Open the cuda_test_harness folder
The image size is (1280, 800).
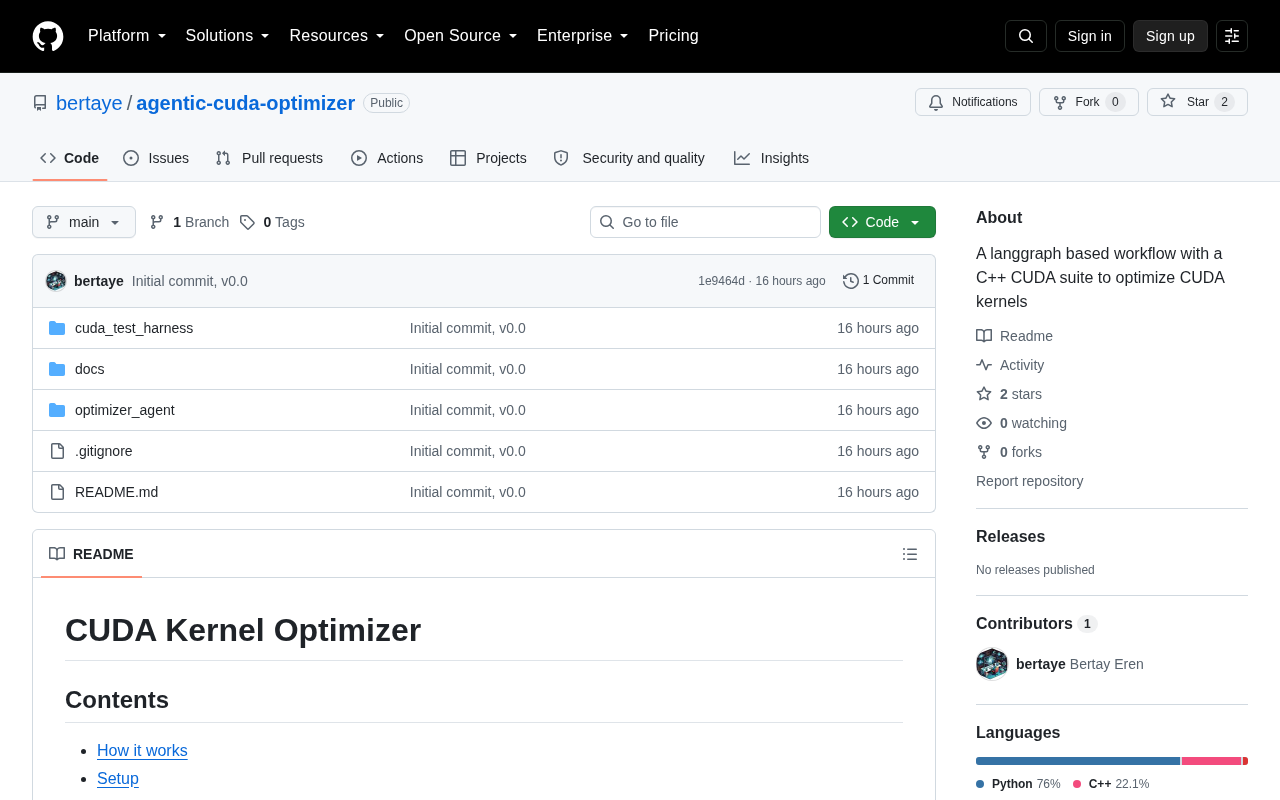pyautogui.click(x=134, y=328)
